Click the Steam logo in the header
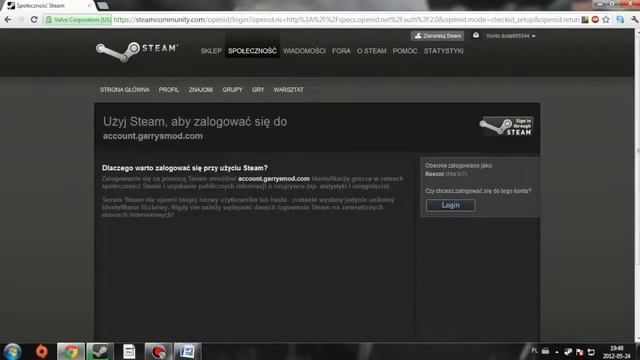 click(137, 51)
